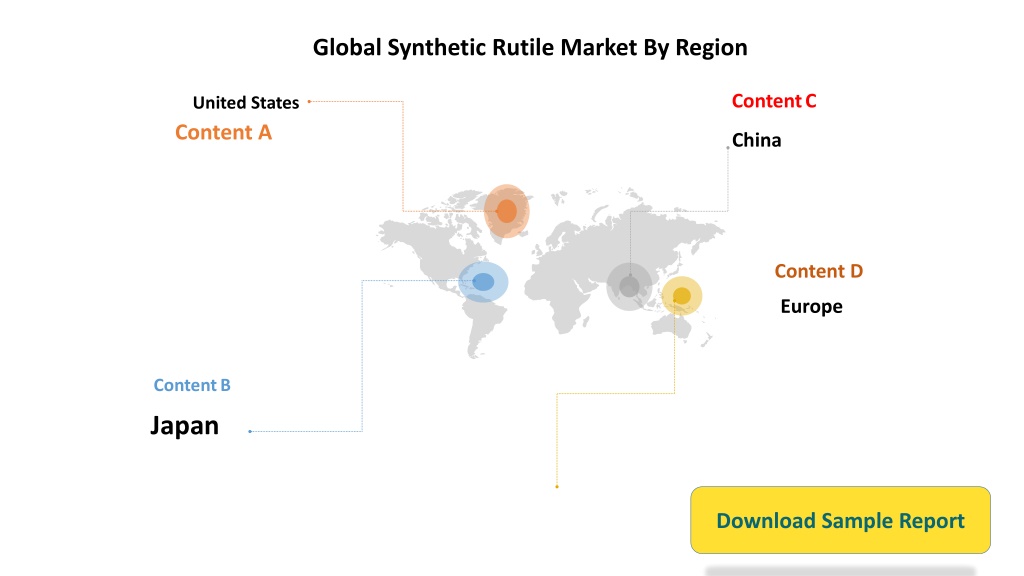1024x576 pixels.
Task: Click the "Japan" label
Action: point(184,426)
